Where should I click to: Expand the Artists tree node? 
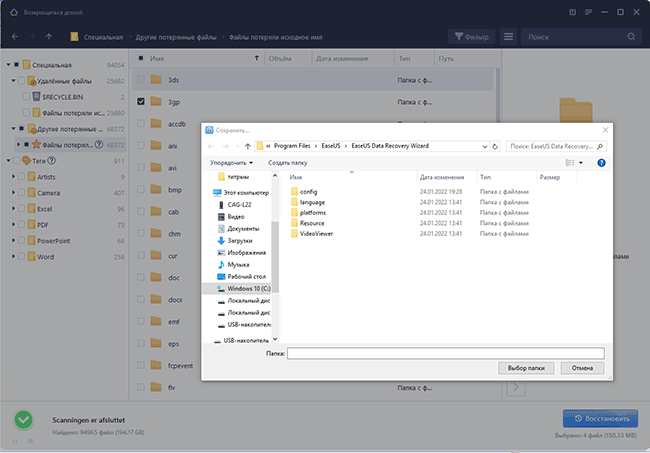(13, 177)
